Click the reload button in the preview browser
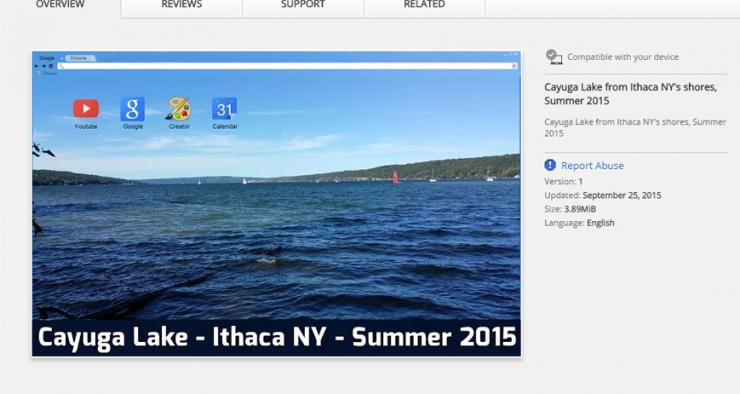The width and height of the screenshot is (740, 394). [x=51, y=66]
